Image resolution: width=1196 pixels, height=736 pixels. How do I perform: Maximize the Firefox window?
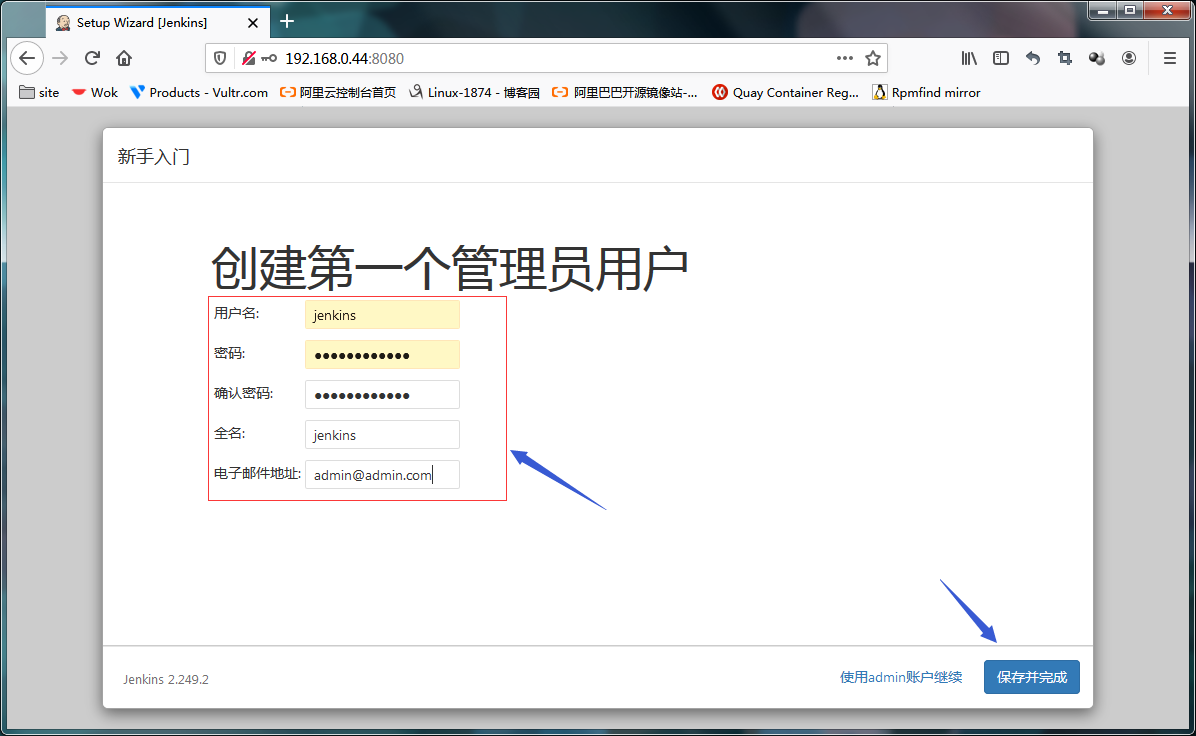[1130, 11]
